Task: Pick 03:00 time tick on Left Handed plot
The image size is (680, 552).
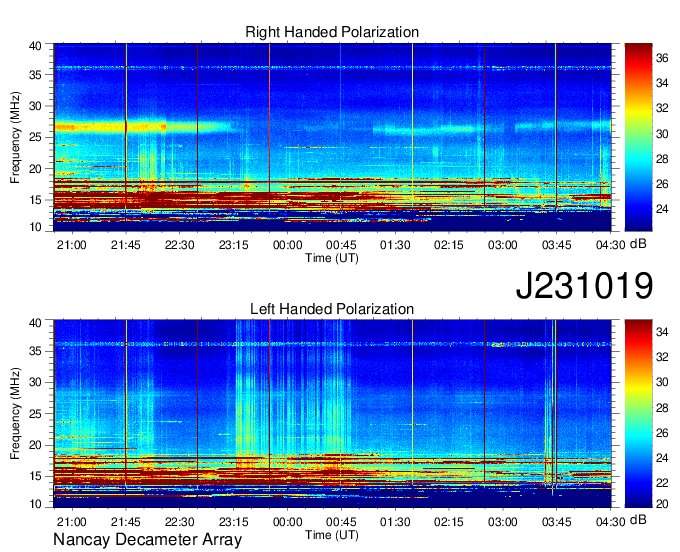Action: pyautogui.click(x=503, y=522)
